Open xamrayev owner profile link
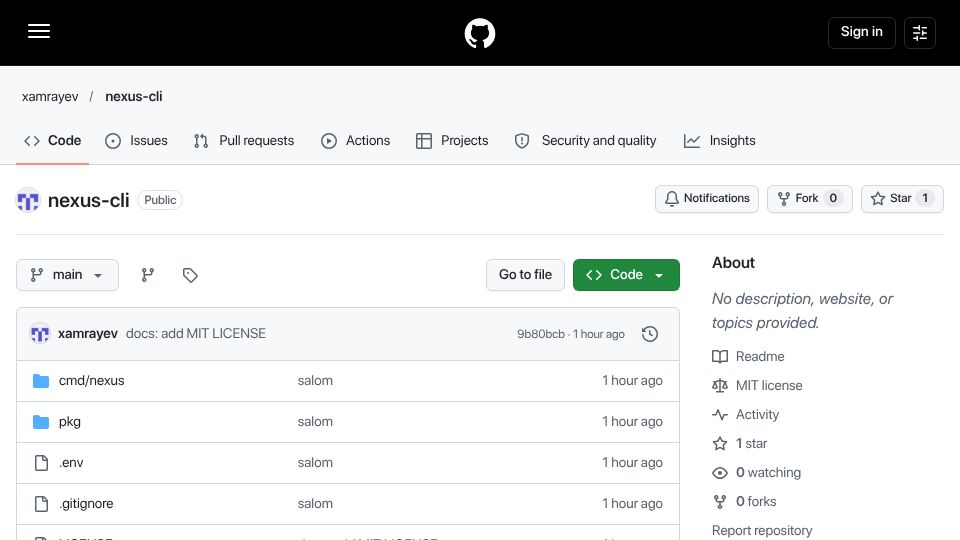 click(x=50, y=97)
